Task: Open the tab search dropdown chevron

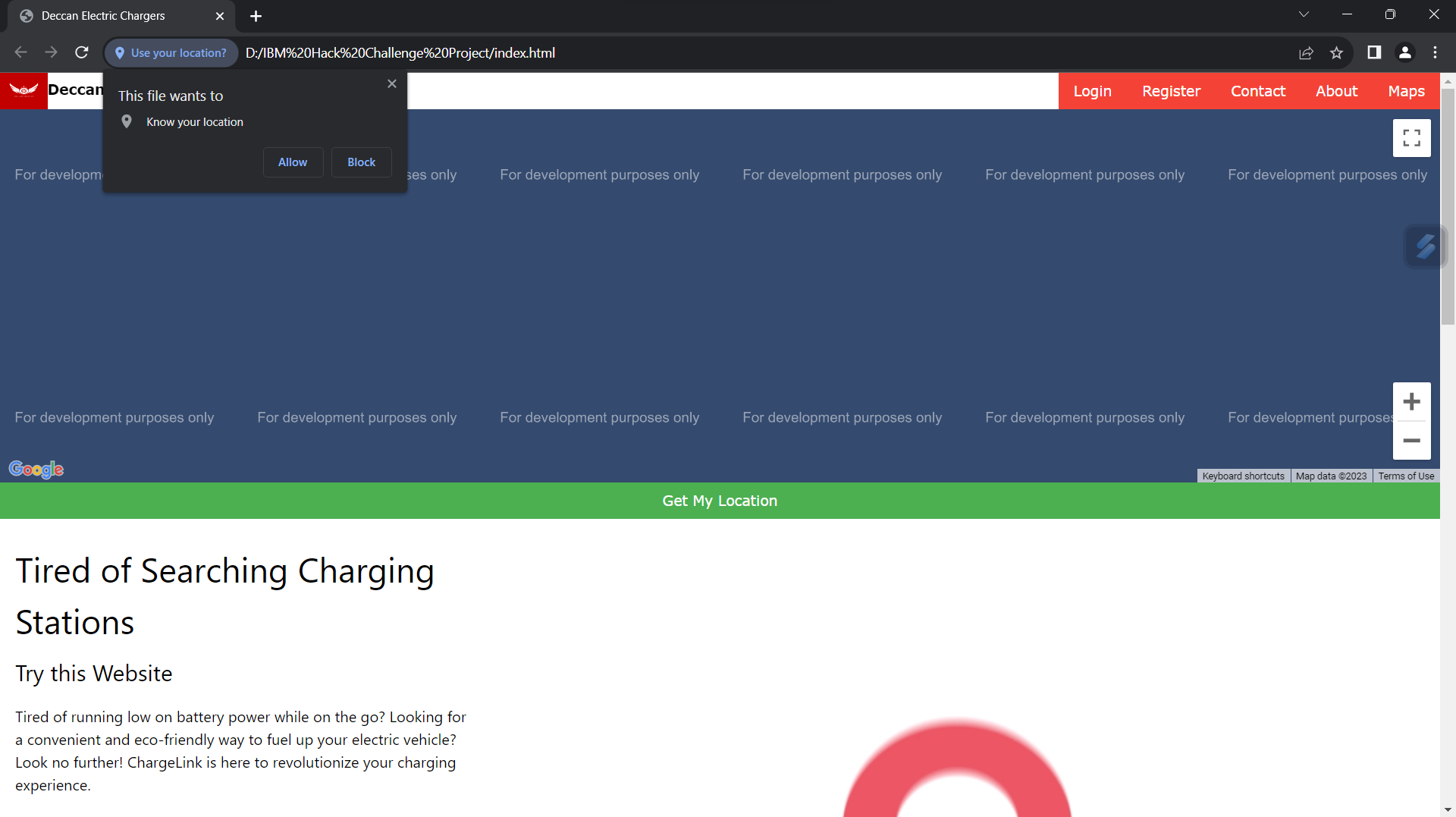Action: click(1304, 14)
